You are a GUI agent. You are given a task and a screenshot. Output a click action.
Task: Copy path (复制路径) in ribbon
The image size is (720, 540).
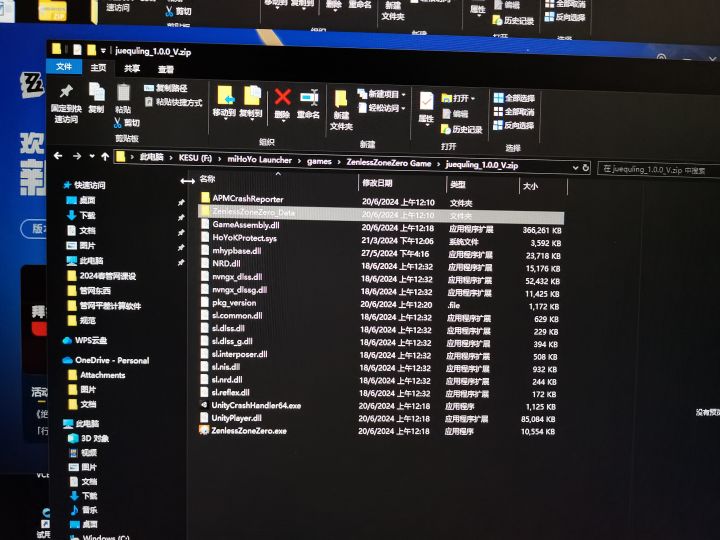point(166,88)
